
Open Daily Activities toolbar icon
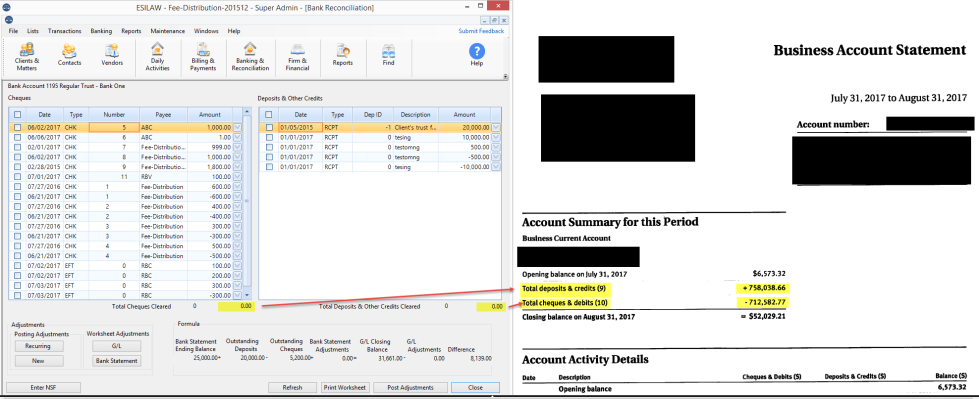click(x=157, y=56)
